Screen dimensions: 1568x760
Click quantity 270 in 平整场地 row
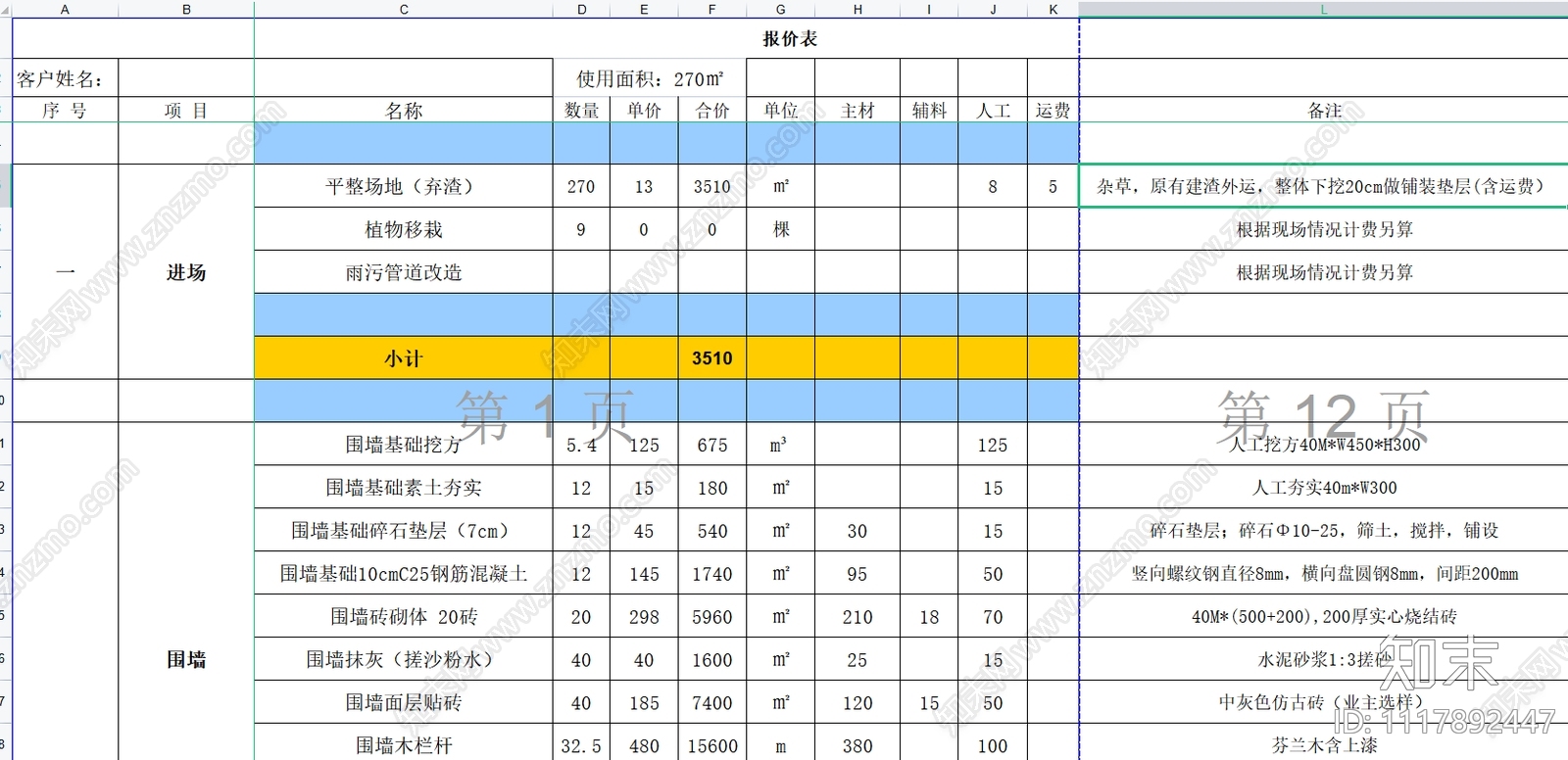581,186
